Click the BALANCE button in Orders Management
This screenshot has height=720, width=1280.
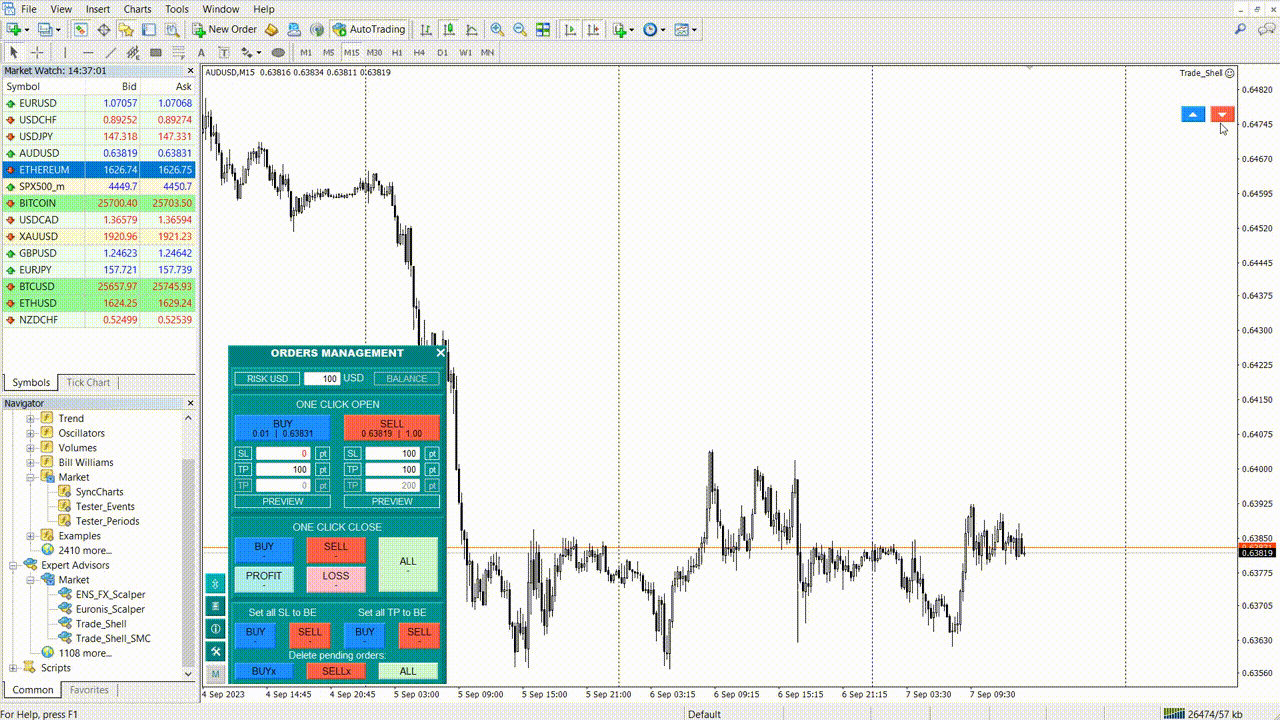[x=406, y=378]
